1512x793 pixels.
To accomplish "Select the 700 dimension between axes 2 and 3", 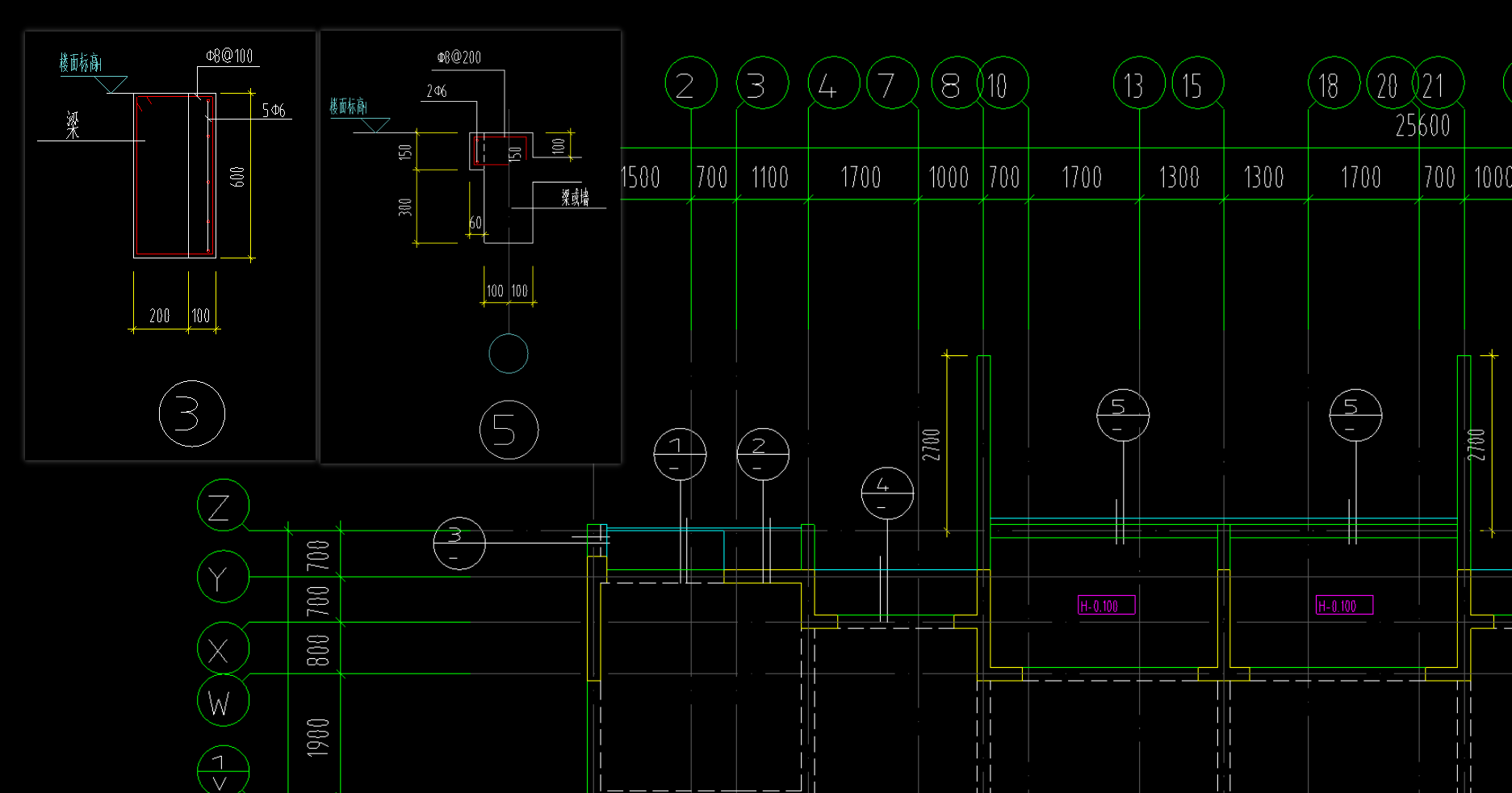I will point(712,178).
